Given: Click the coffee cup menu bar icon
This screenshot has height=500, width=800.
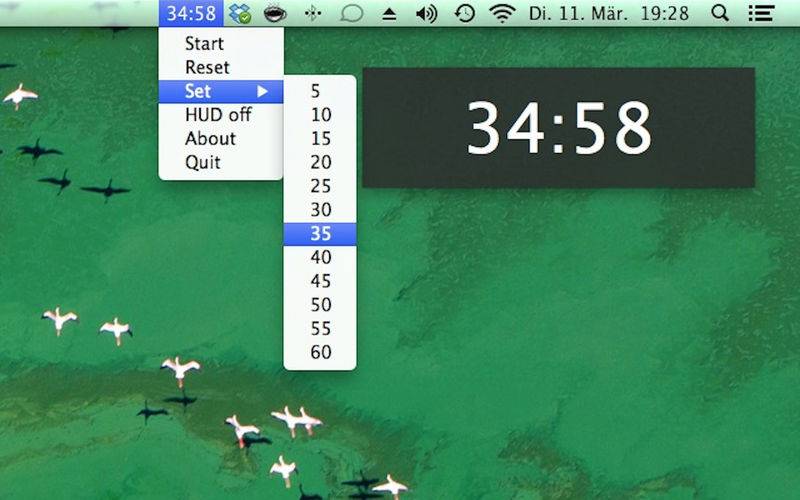Looking at the screenshot, I should (275, 13).
